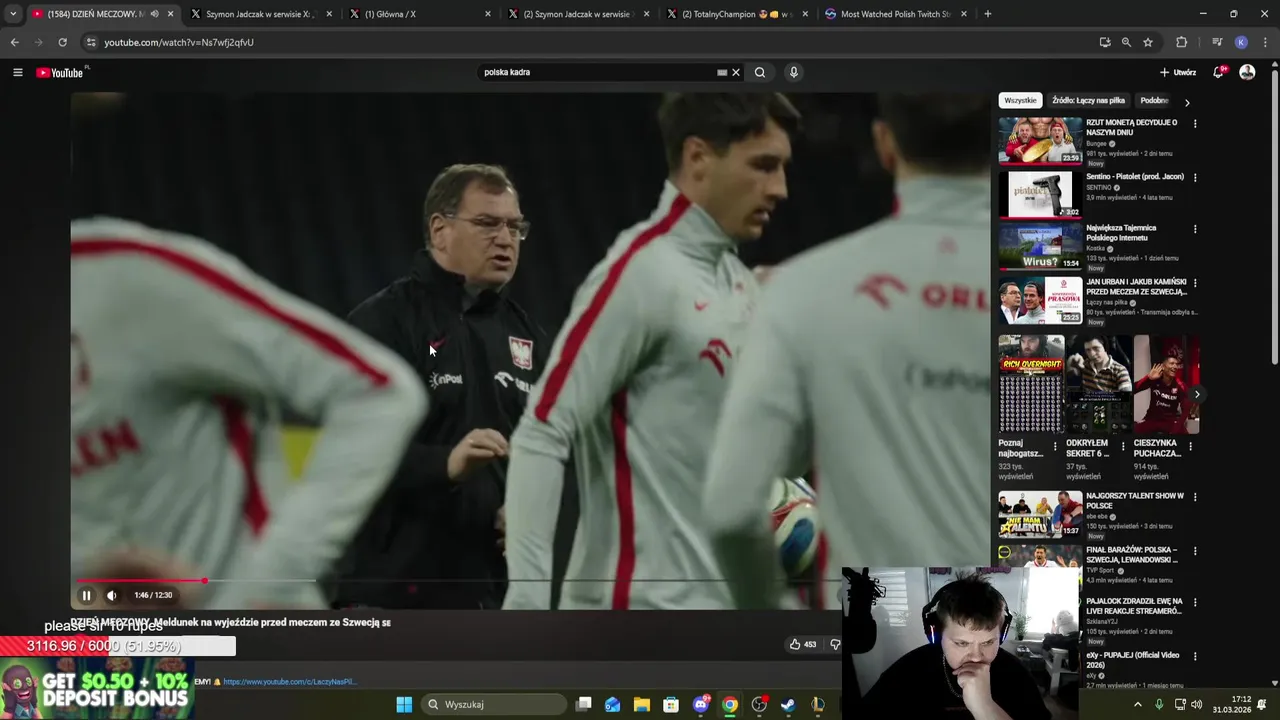This screenshot has width=1280, height=720.
Task: Open Chrome extensions puzzle icon
Action: 1182,42
